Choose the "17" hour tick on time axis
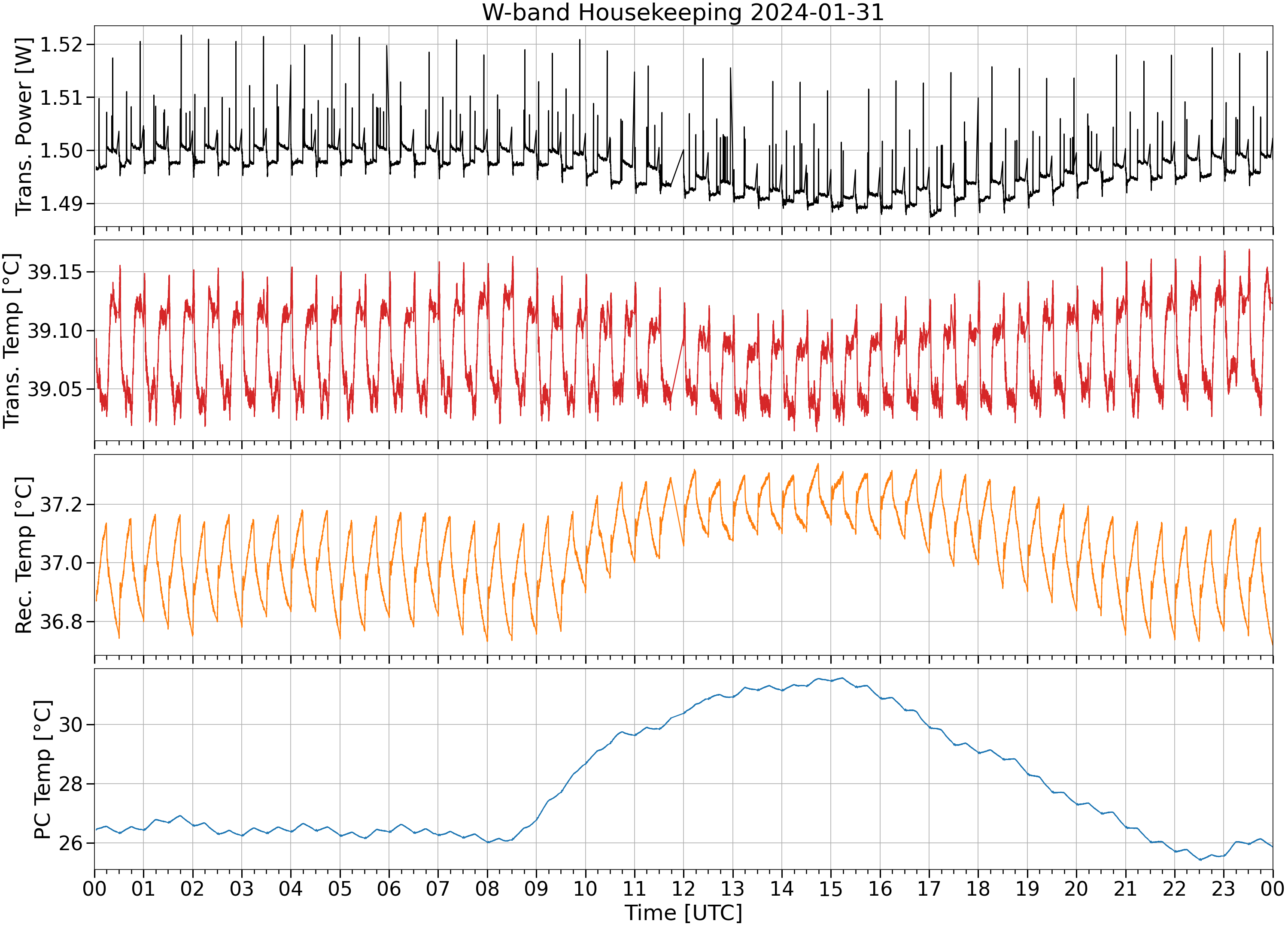Image resolution: width=1288 pixels, height=927 pixels. (929, 888)
